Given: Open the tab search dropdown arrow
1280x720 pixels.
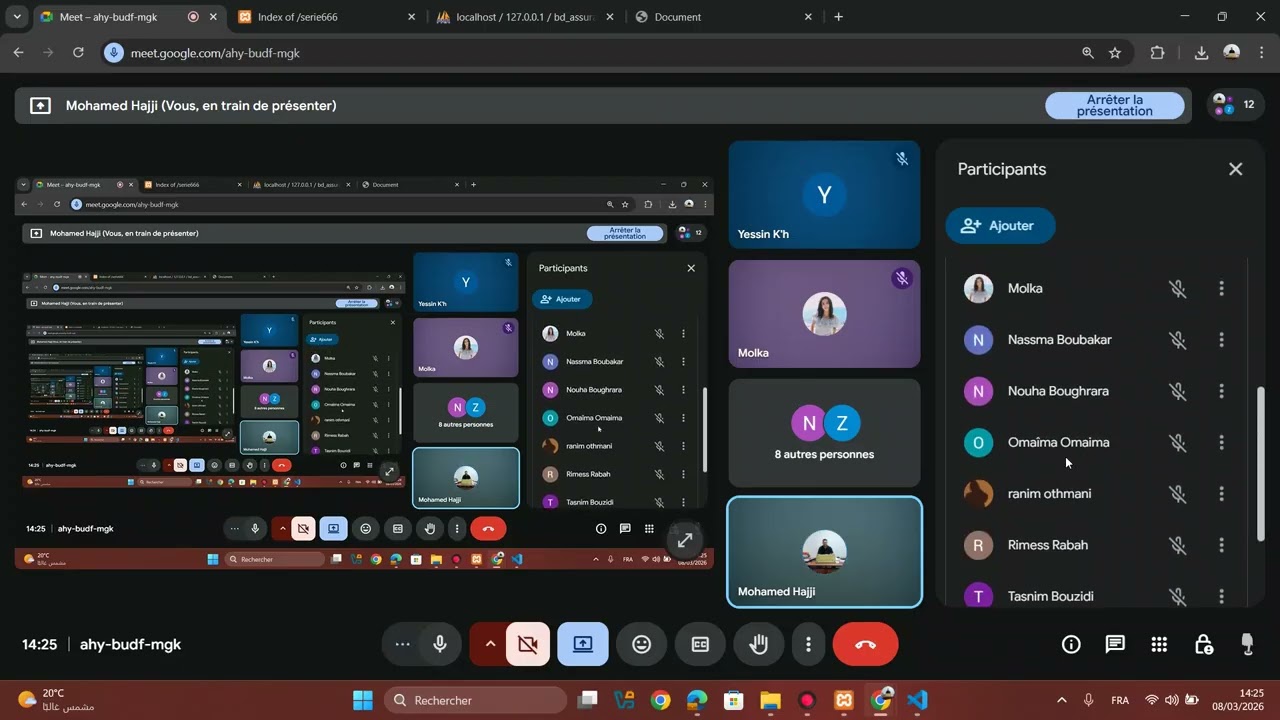Looking at the screenshot, I should point(16,17).
